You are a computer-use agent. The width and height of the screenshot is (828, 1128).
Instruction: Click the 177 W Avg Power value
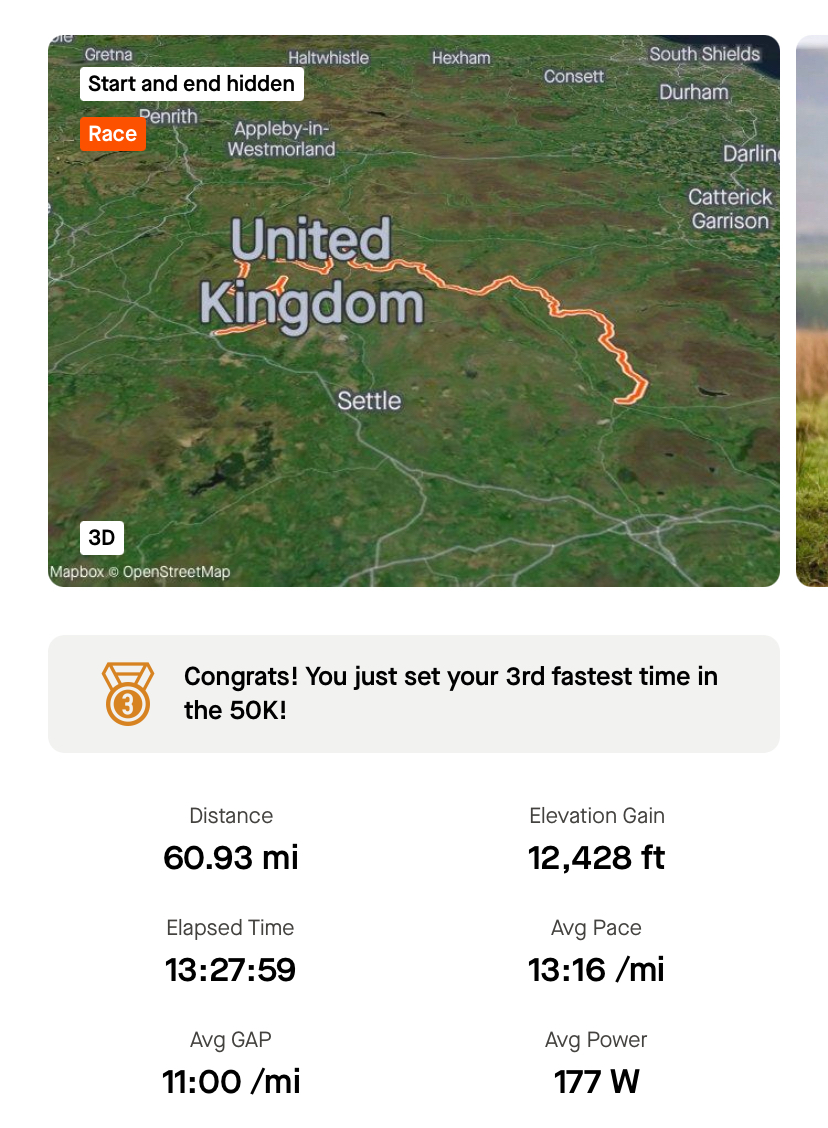[x=596, y=1082]
